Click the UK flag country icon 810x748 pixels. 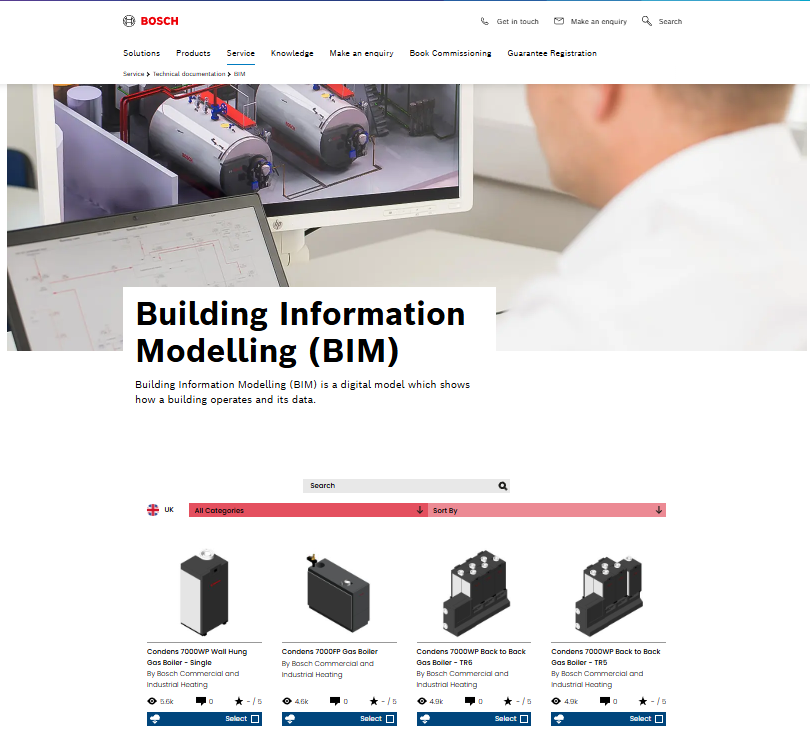[153, 510]
